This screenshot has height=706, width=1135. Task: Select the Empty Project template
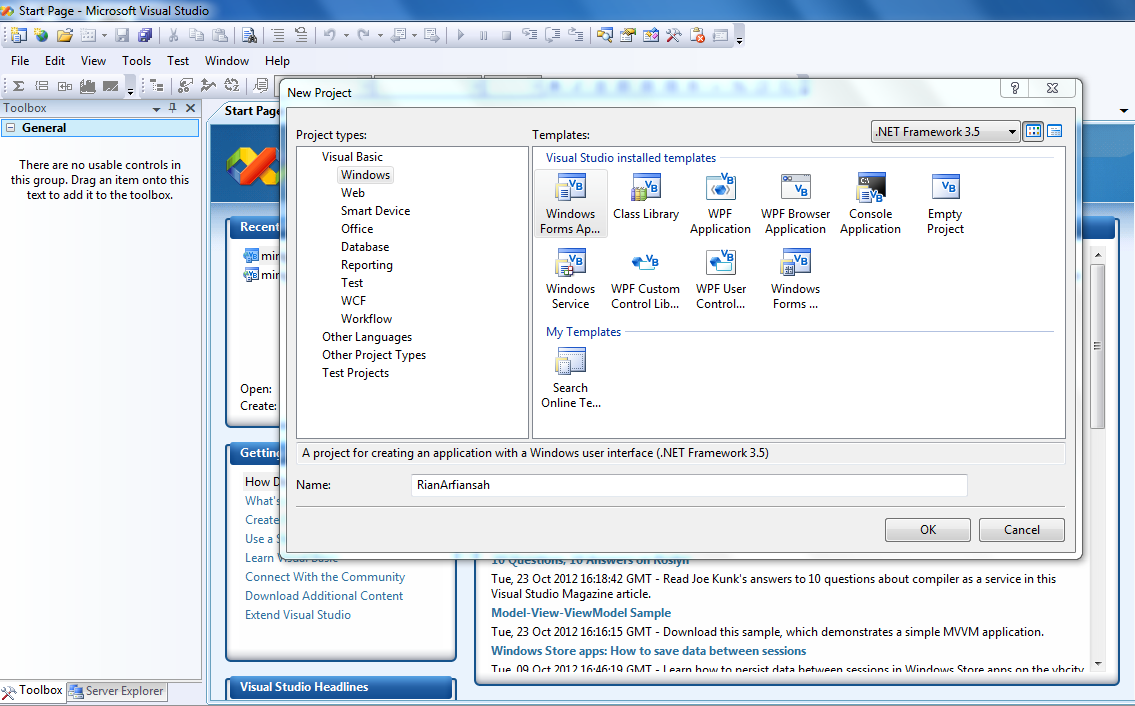[945, 204]
